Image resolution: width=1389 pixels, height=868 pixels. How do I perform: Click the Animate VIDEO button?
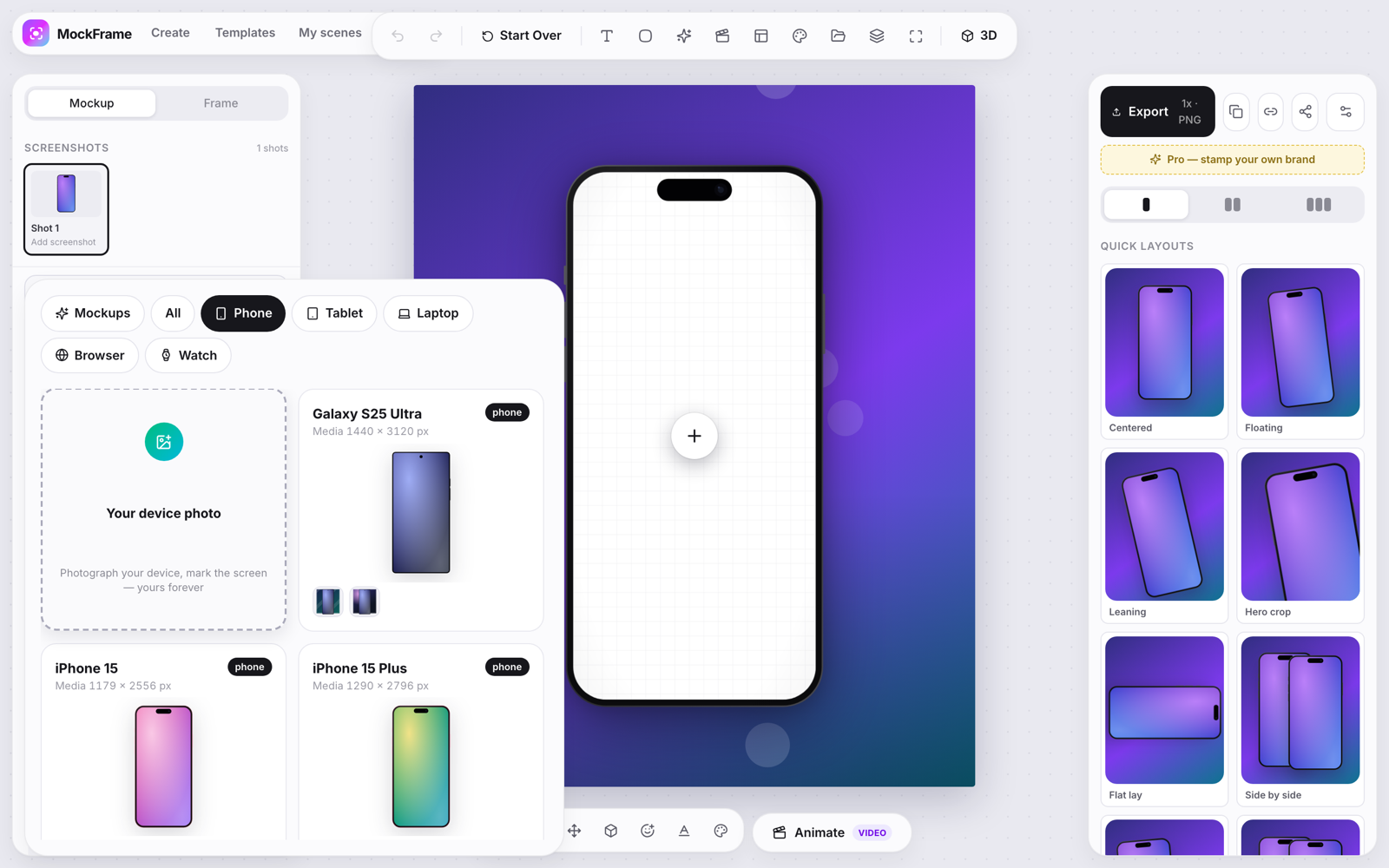(832, 832)
